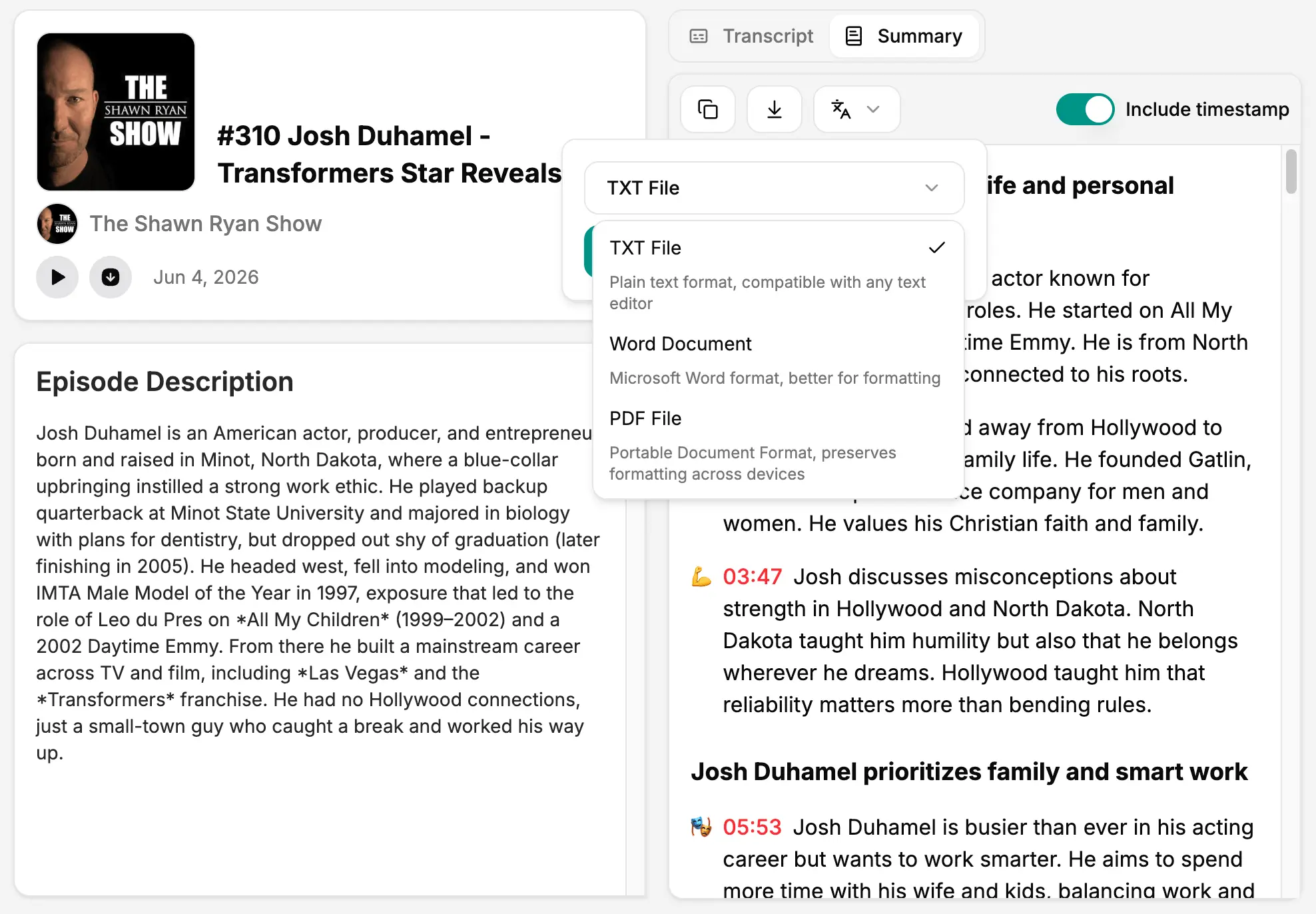Select the Summary tab
Screen dimensions: 1316x914
(904, 36)
